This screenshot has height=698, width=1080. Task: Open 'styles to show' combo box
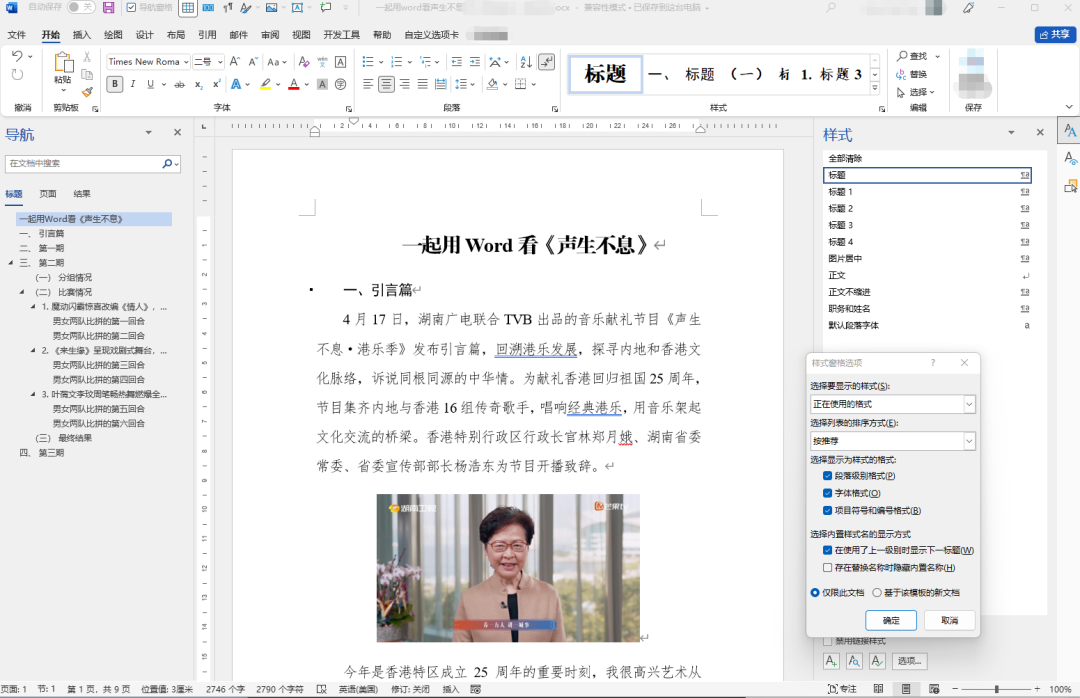pyautogui.click(x=893, y=404)
